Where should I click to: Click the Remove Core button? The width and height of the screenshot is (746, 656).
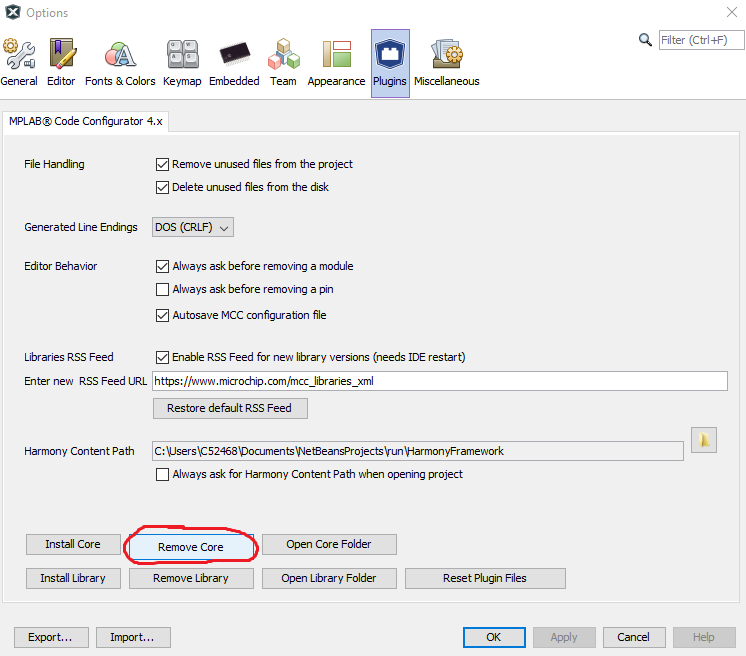(191, 547)
